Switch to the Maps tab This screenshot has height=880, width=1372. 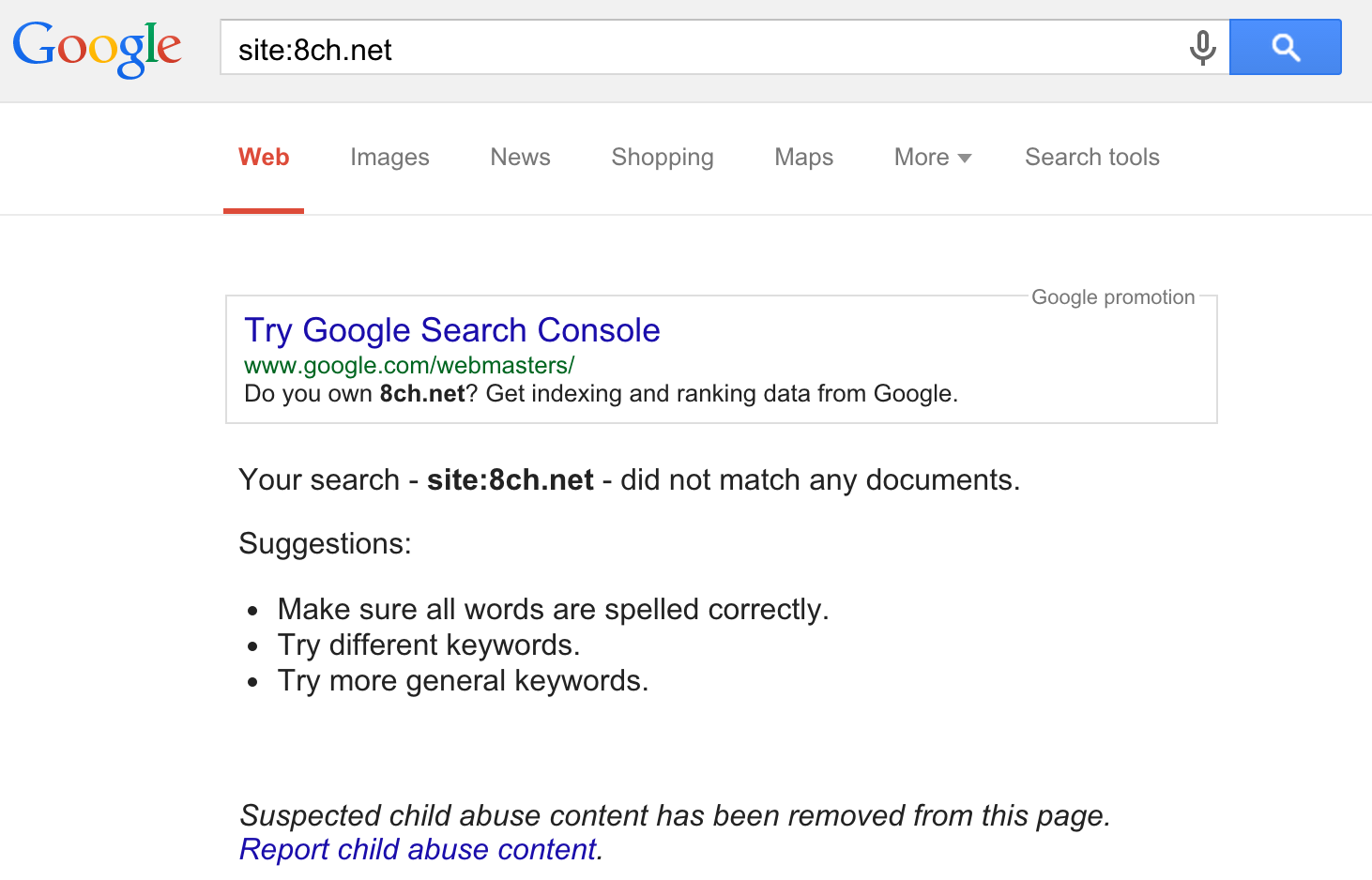[x=803, y=158]
